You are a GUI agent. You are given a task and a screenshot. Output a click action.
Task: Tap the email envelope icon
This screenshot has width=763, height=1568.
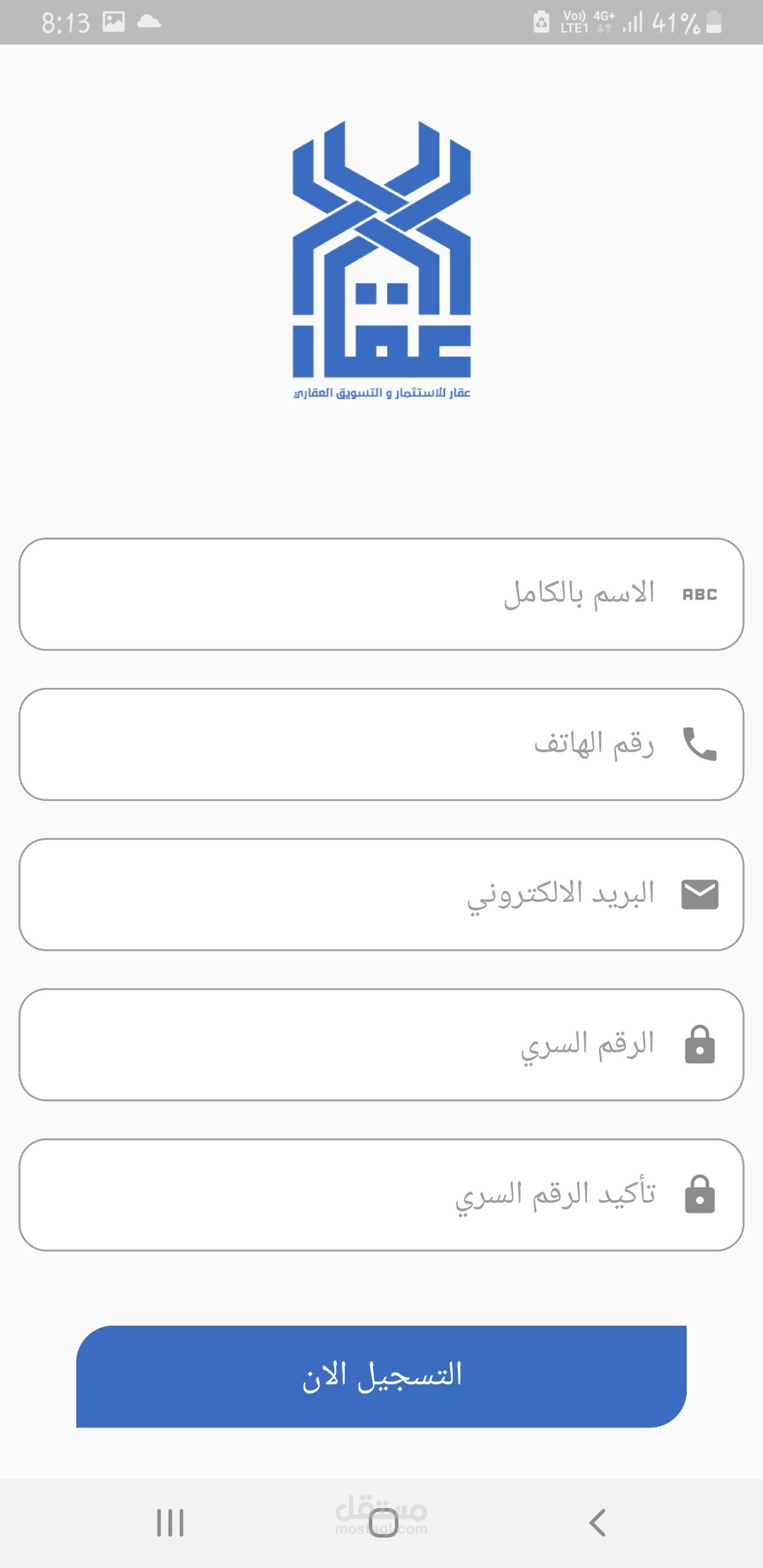point(699,894)
